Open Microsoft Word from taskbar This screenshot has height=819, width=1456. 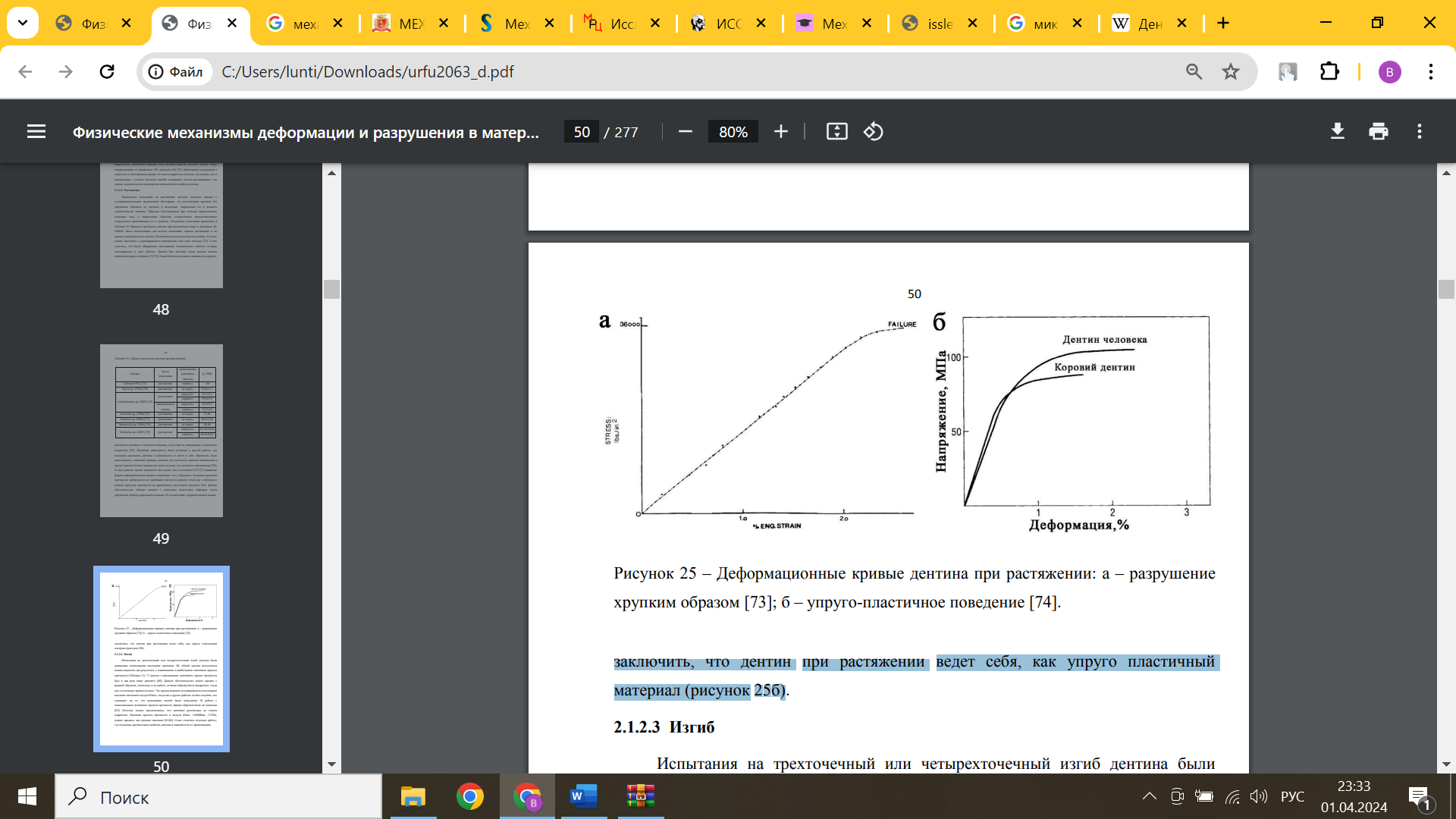point(584,796)
